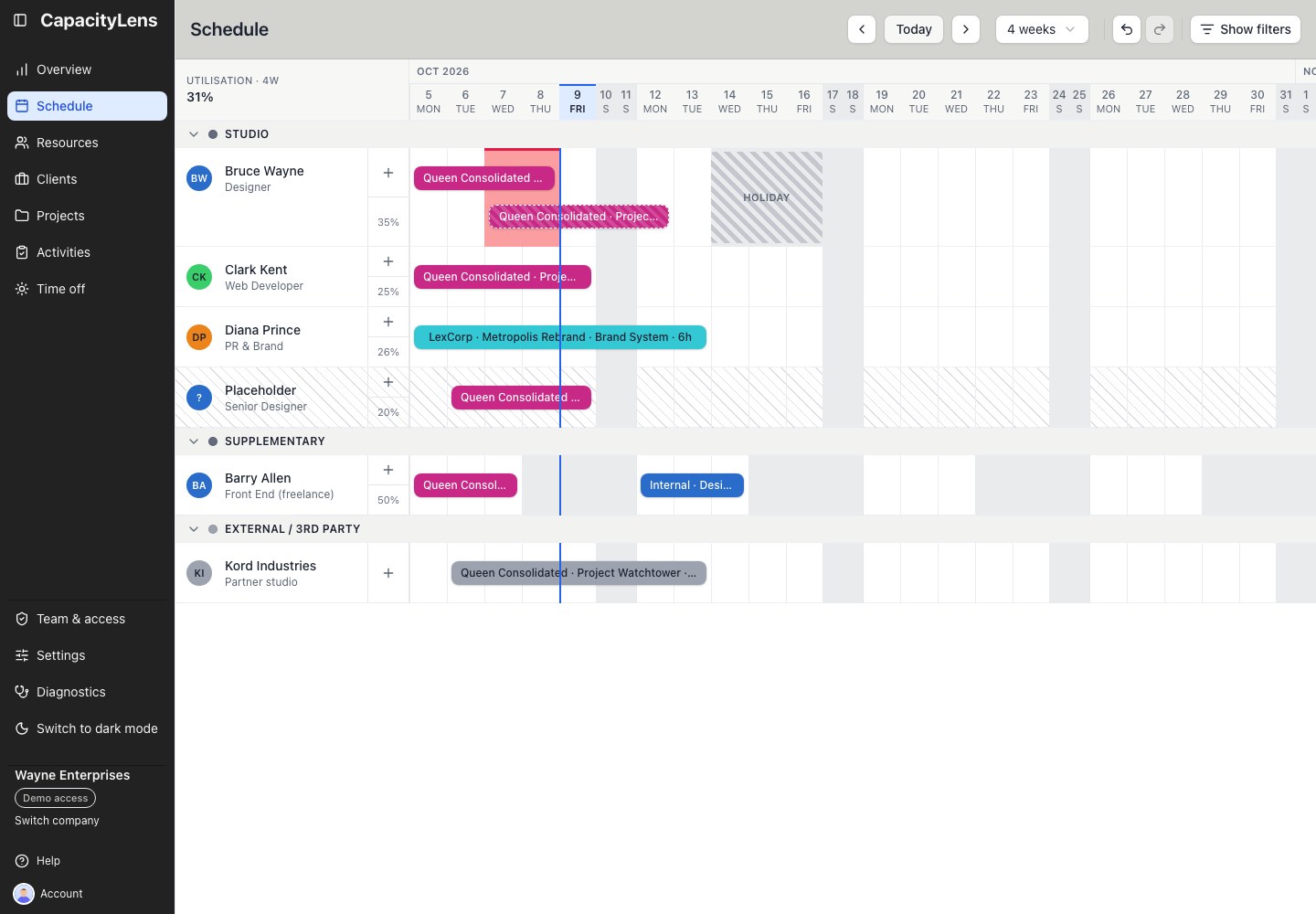Add allocation for Placeholder row

(388, 382)
